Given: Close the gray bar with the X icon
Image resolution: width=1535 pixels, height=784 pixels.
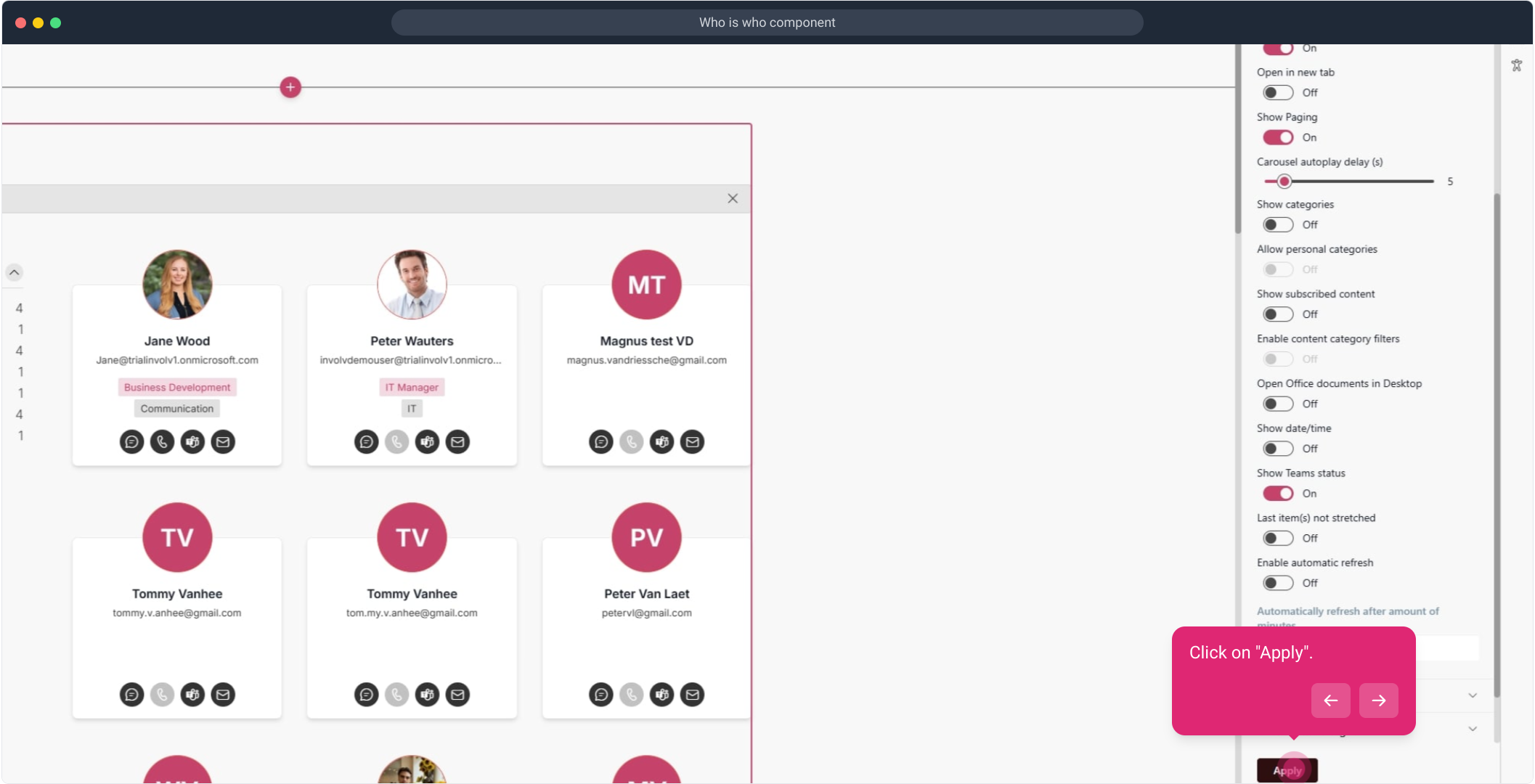Looking at the screenshot, I should pos(733,198).
